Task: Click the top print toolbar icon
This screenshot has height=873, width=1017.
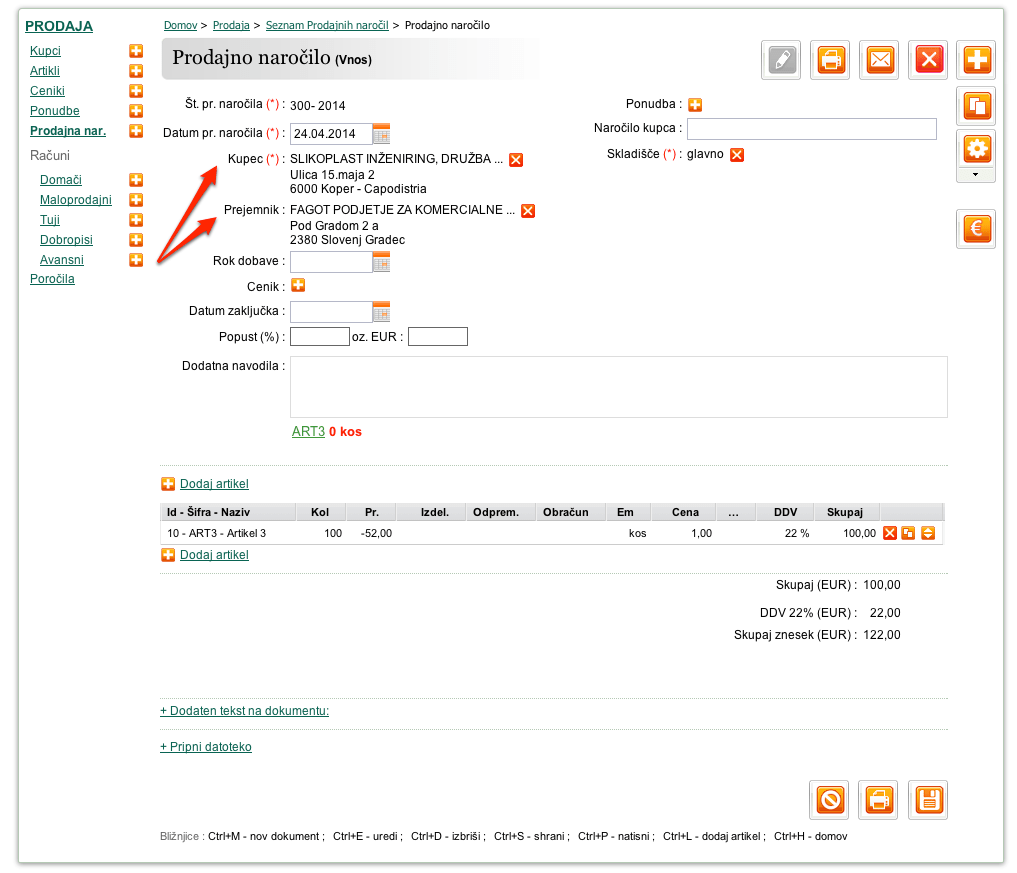Action: coord(830,60)
